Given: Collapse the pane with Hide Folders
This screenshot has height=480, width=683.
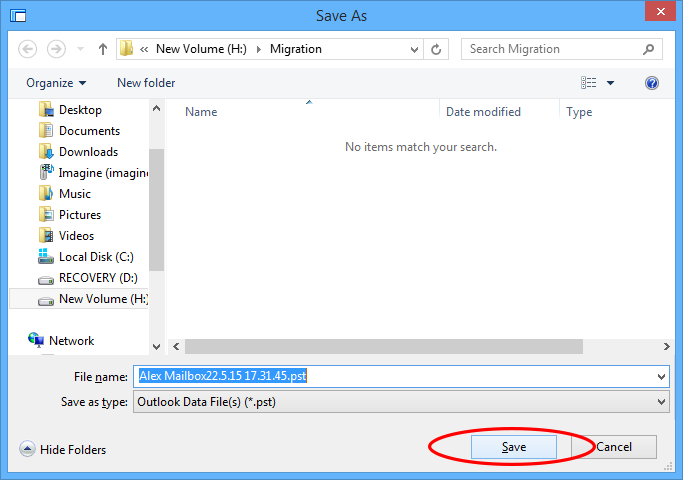Looking at the screenshot, I should (x=63, y=450).
